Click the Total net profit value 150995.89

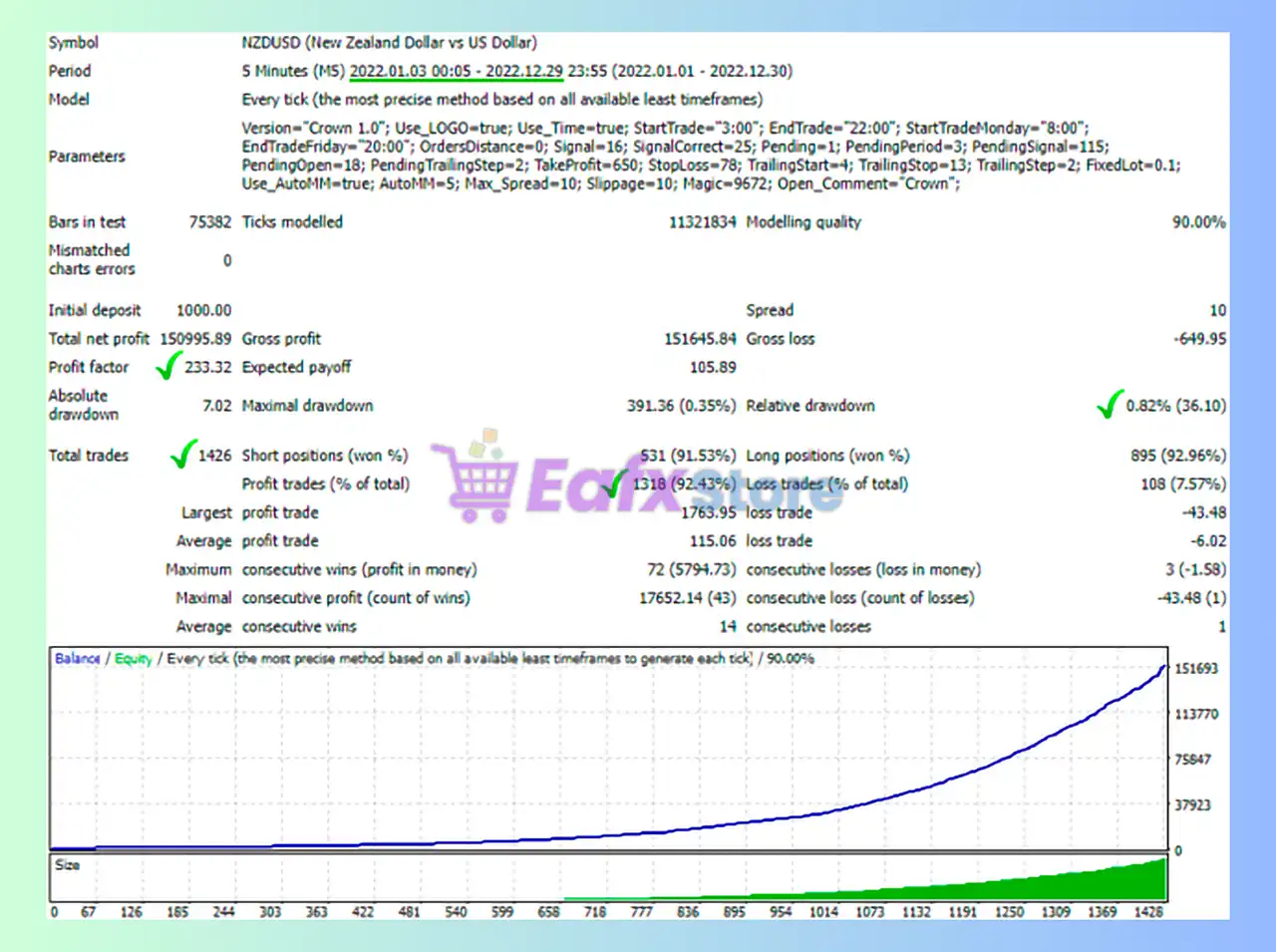(x=195, y=339)
